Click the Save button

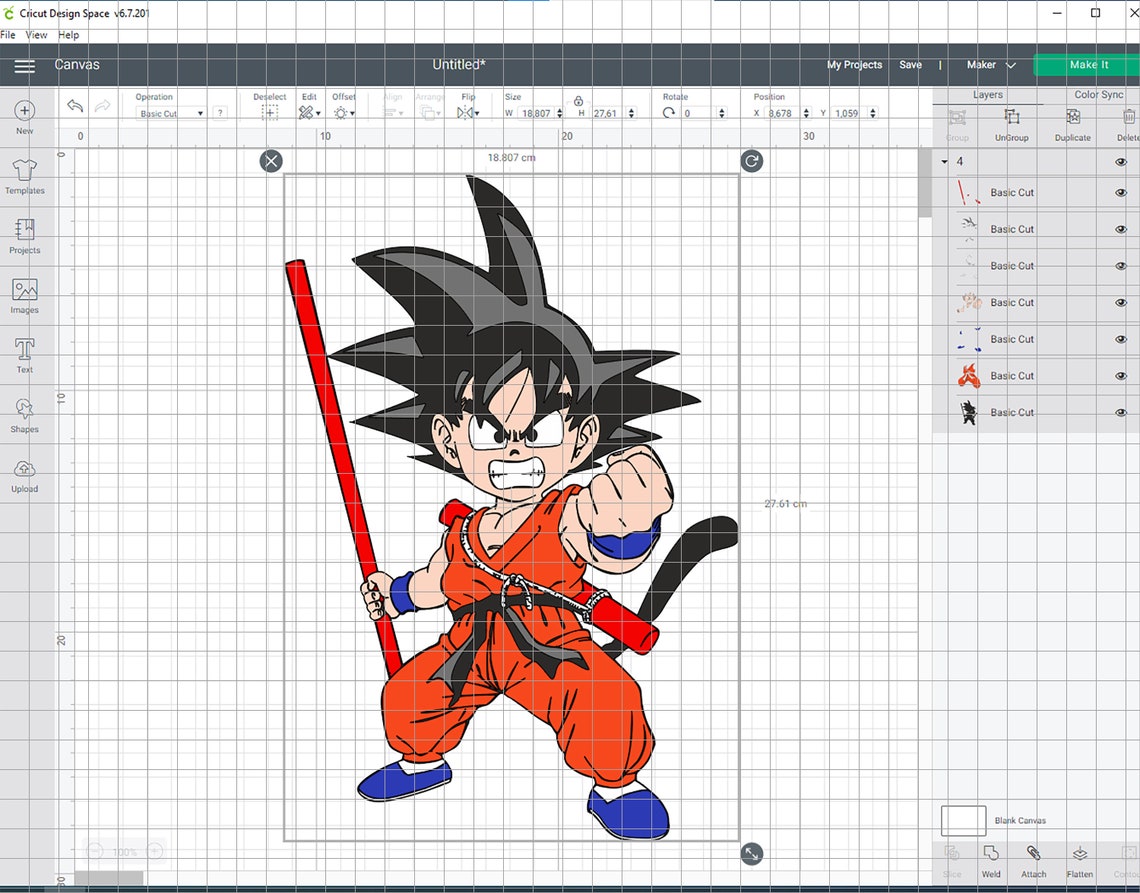910,65
